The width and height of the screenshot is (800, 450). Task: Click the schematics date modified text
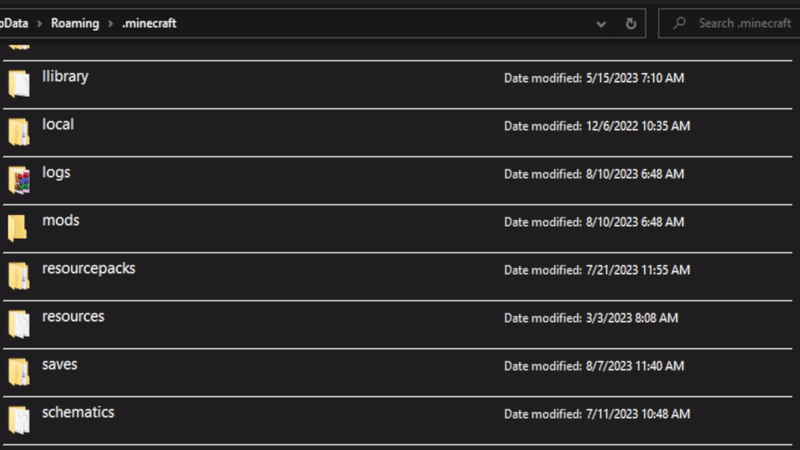(596, 414)
